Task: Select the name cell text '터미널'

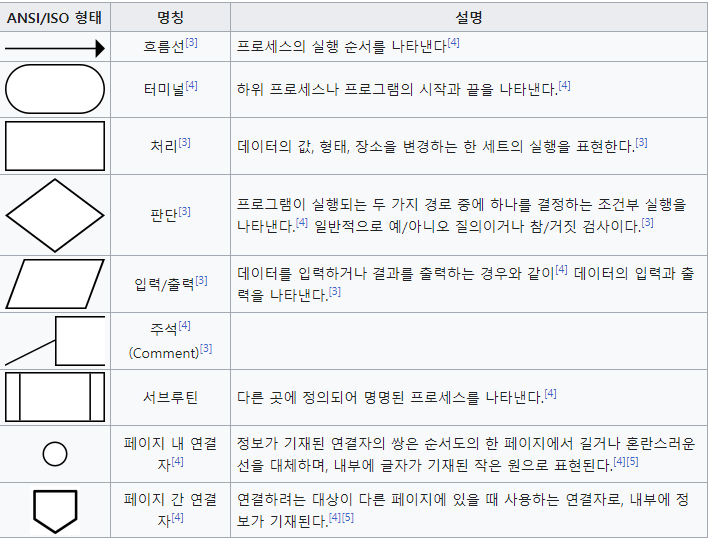Action: tap(164, 89)
